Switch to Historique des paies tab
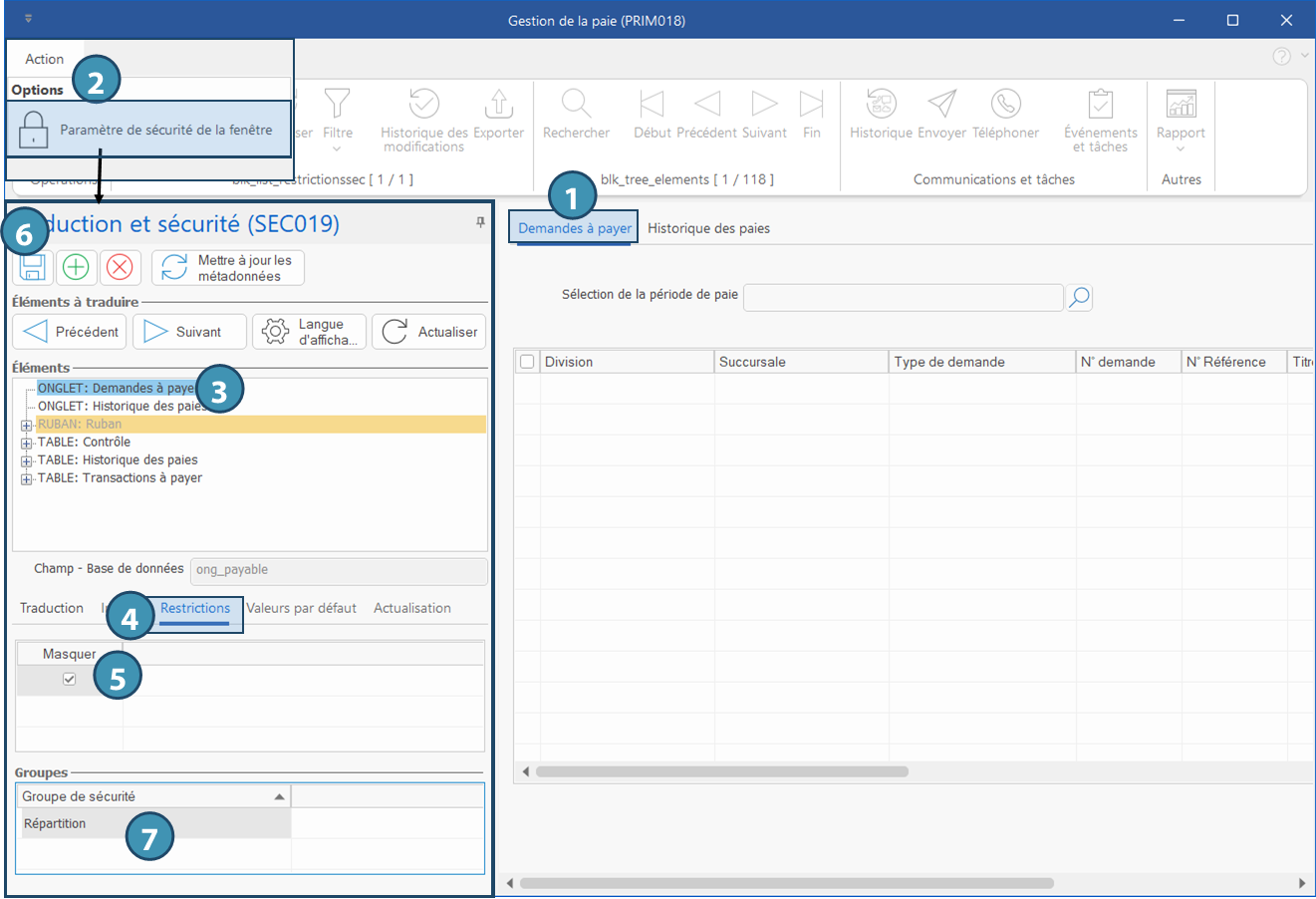The height and width of the screenshot is (899, 1316). (x=708, y=228)
